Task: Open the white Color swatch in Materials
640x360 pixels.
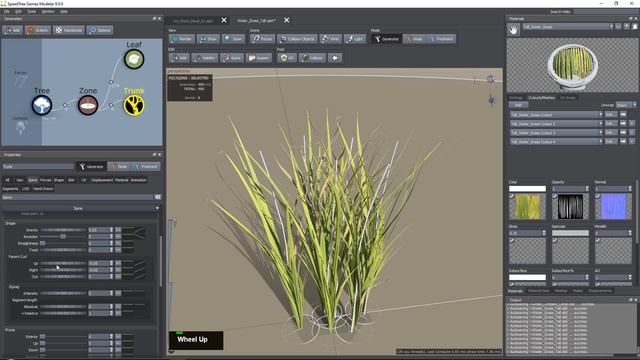Action: pyautogui.click(x=527, y=189)
